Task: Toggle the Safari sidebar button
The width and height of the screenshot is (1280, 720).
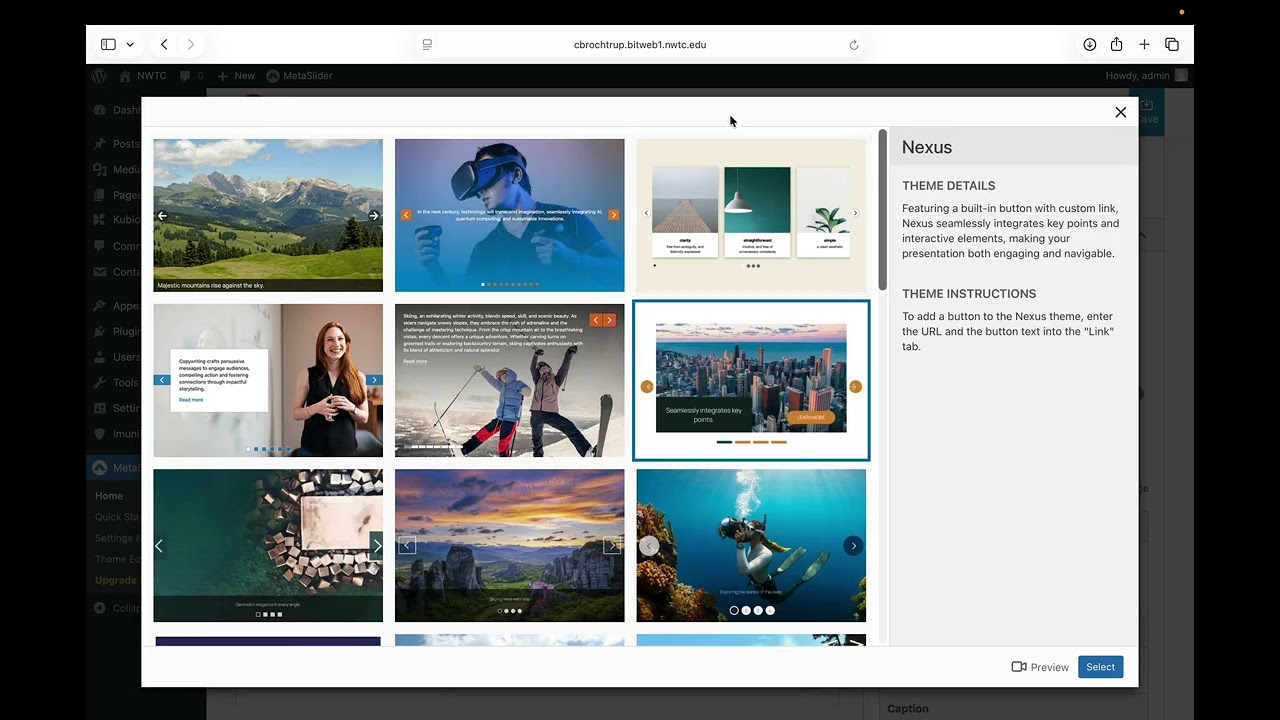Action: click(108, 45)
